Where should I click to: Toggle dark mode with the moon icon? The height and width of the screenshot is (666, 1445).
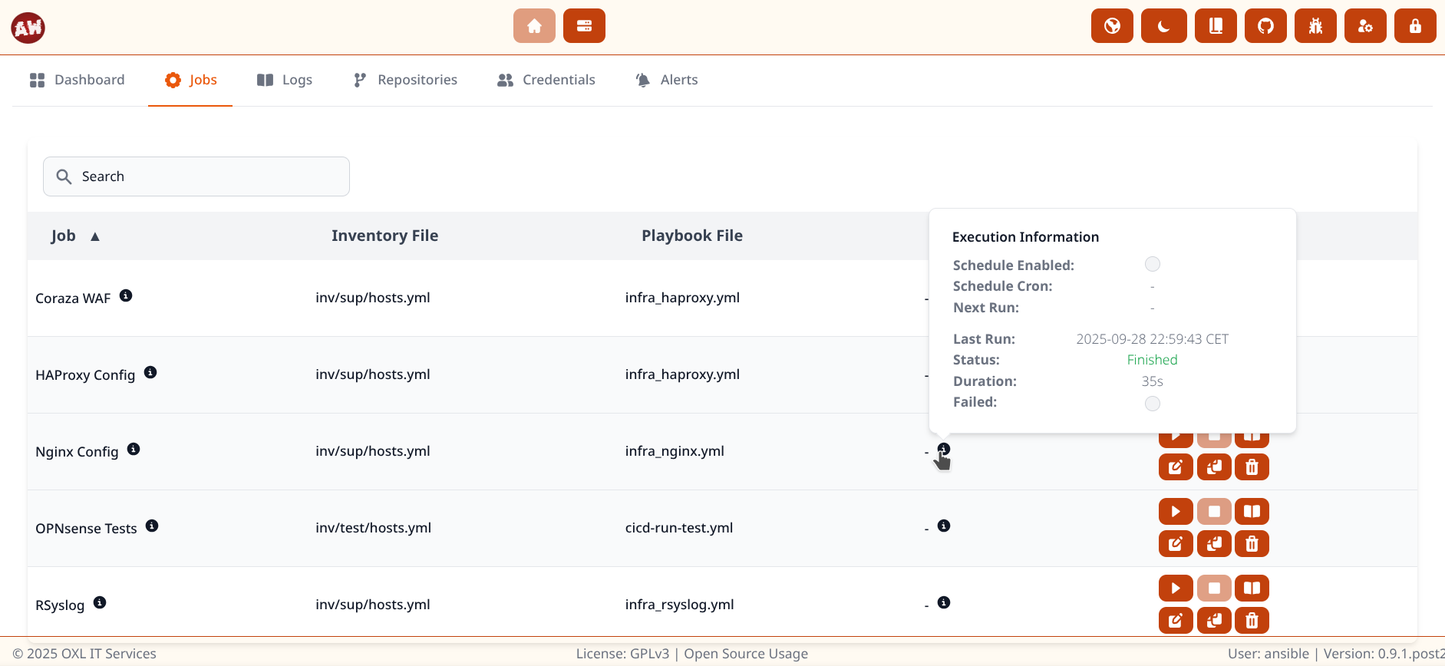pos(1163,25)
